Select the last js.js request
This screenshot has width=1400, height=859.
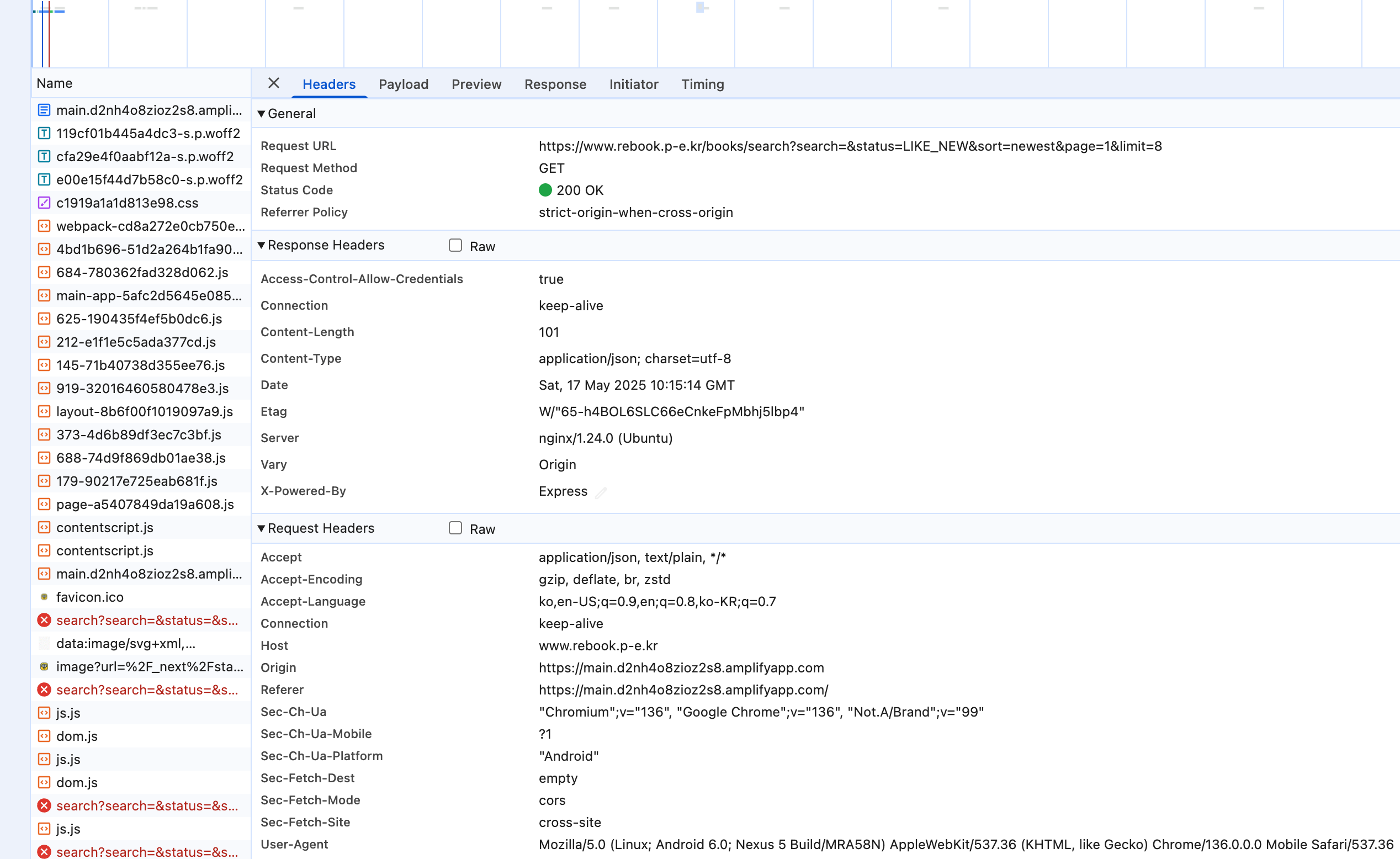point(141,828)
